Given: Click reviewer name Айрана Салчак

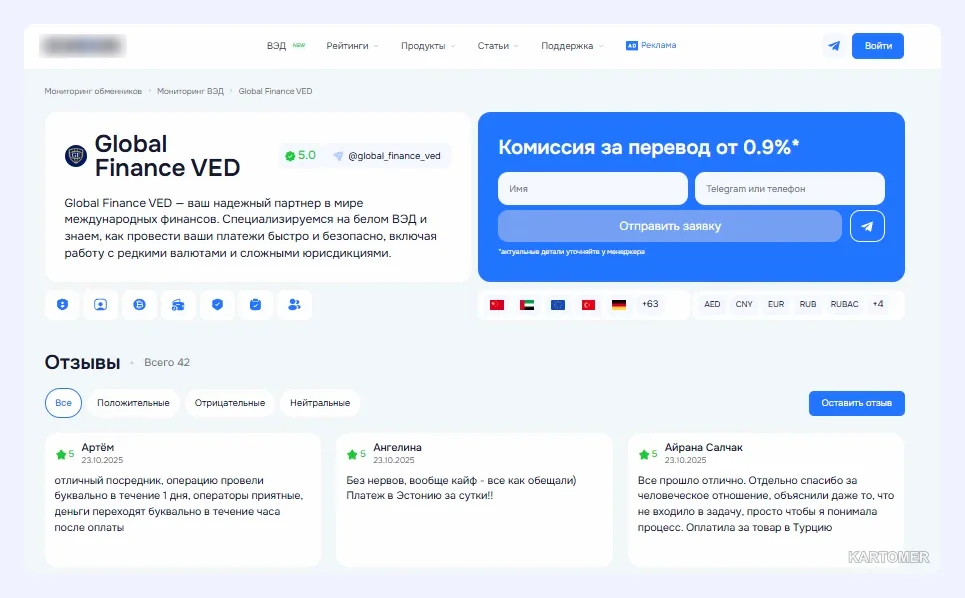Looking at the screenshot, I should [x=703, y=447].
